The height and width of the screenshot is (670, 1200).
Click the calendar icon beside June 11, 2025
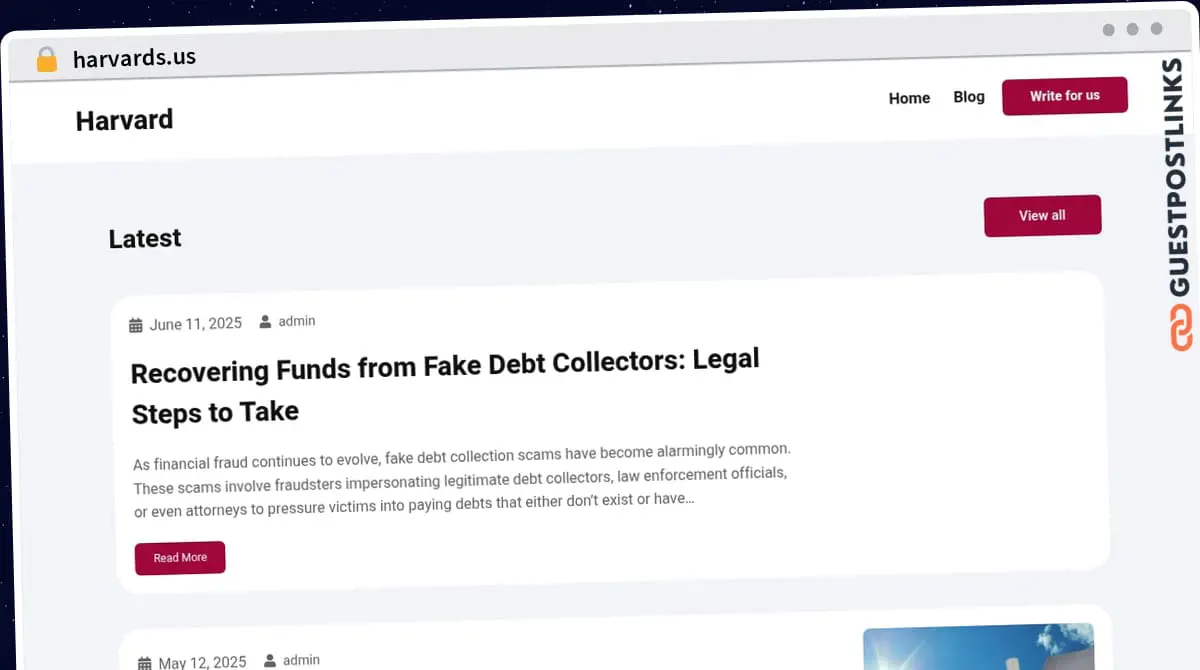click(136, 325)
